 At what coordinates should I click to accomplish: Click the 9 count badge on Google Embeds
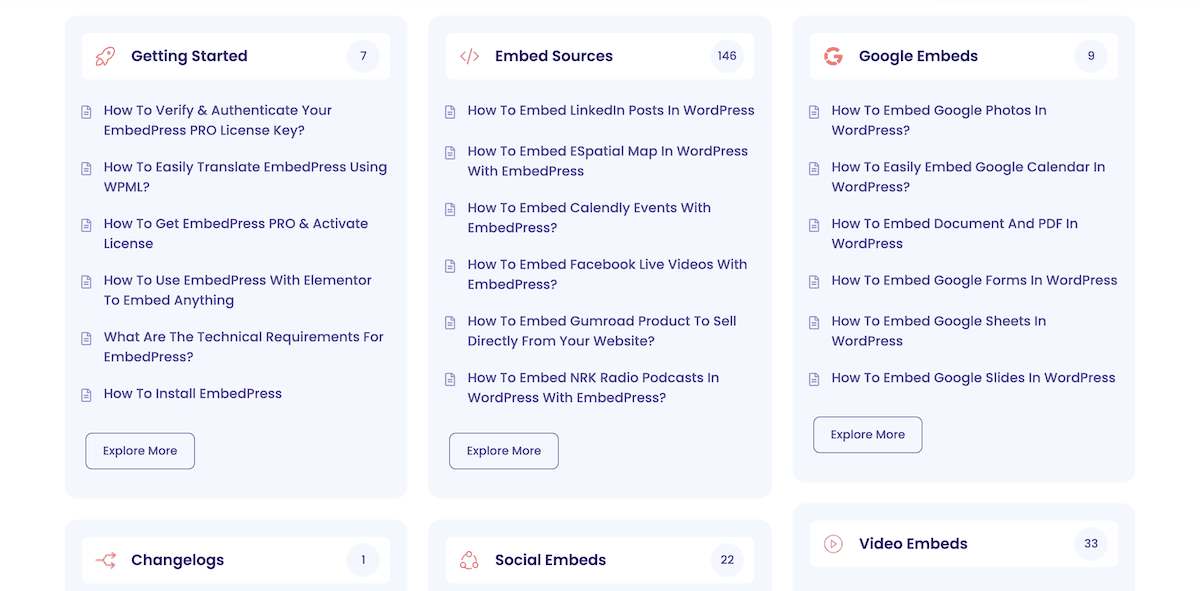1091,56
